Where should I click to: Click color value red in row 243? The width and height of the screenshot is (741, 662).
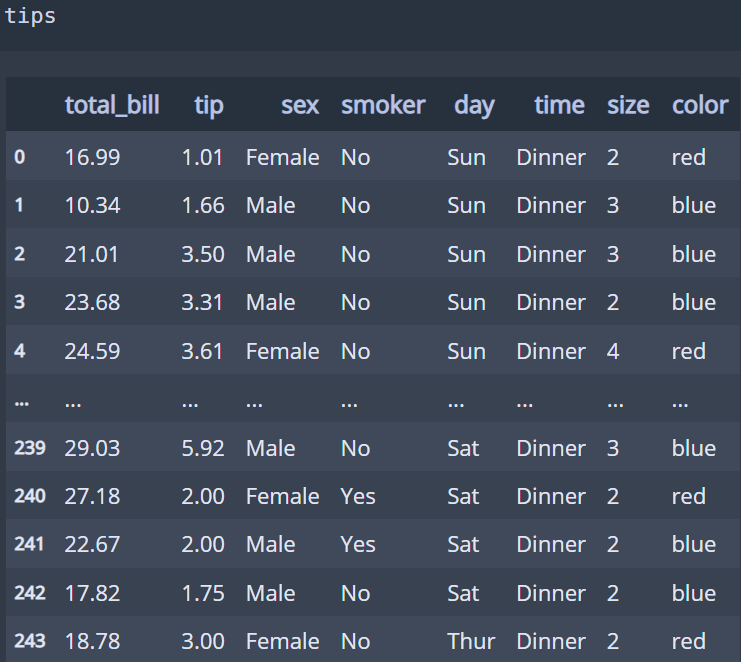click(x=689, y=641)
